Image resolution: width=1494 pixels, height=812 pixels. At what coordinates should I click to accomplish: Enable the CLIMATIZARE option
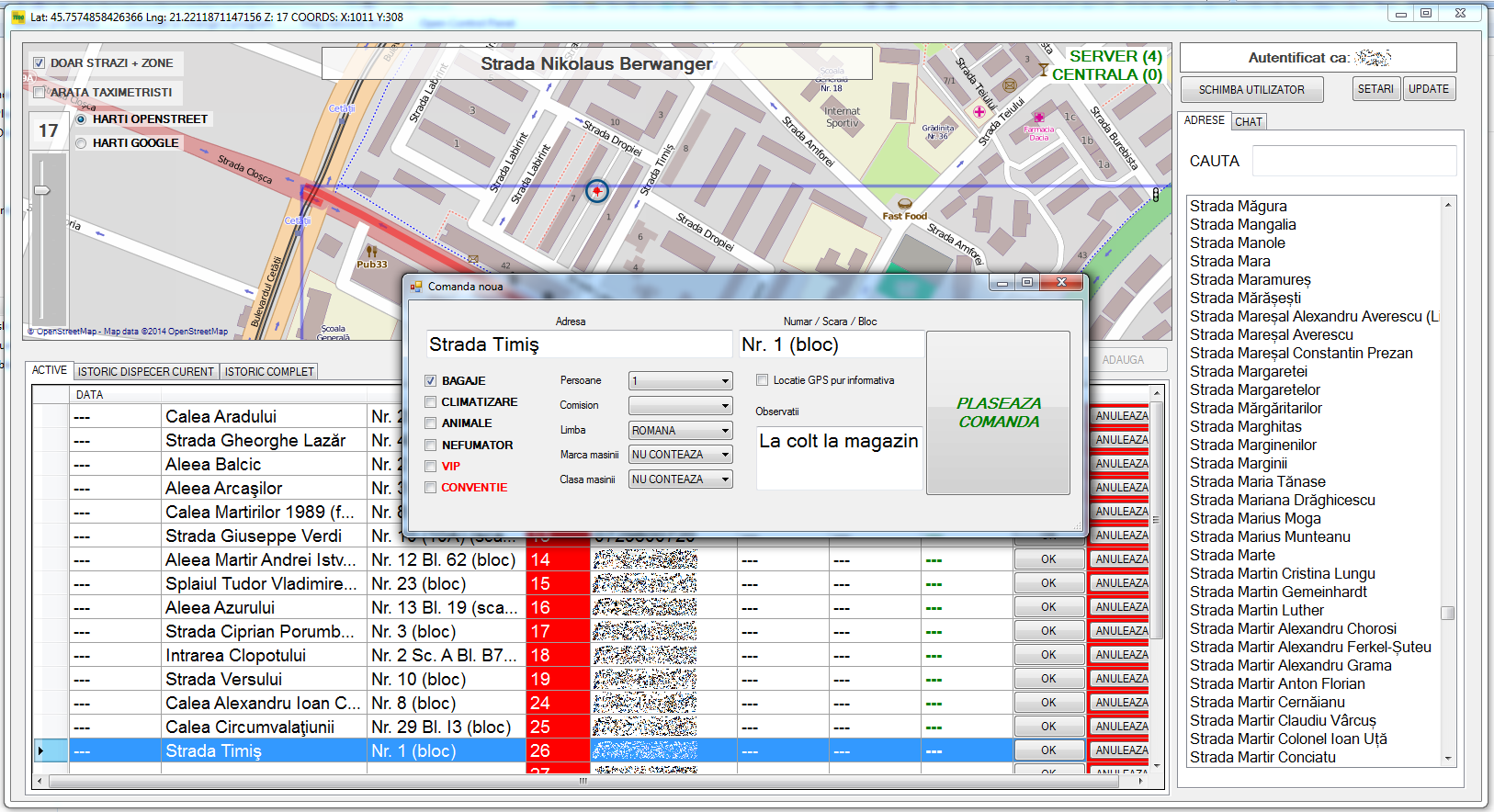pos(430,401)
